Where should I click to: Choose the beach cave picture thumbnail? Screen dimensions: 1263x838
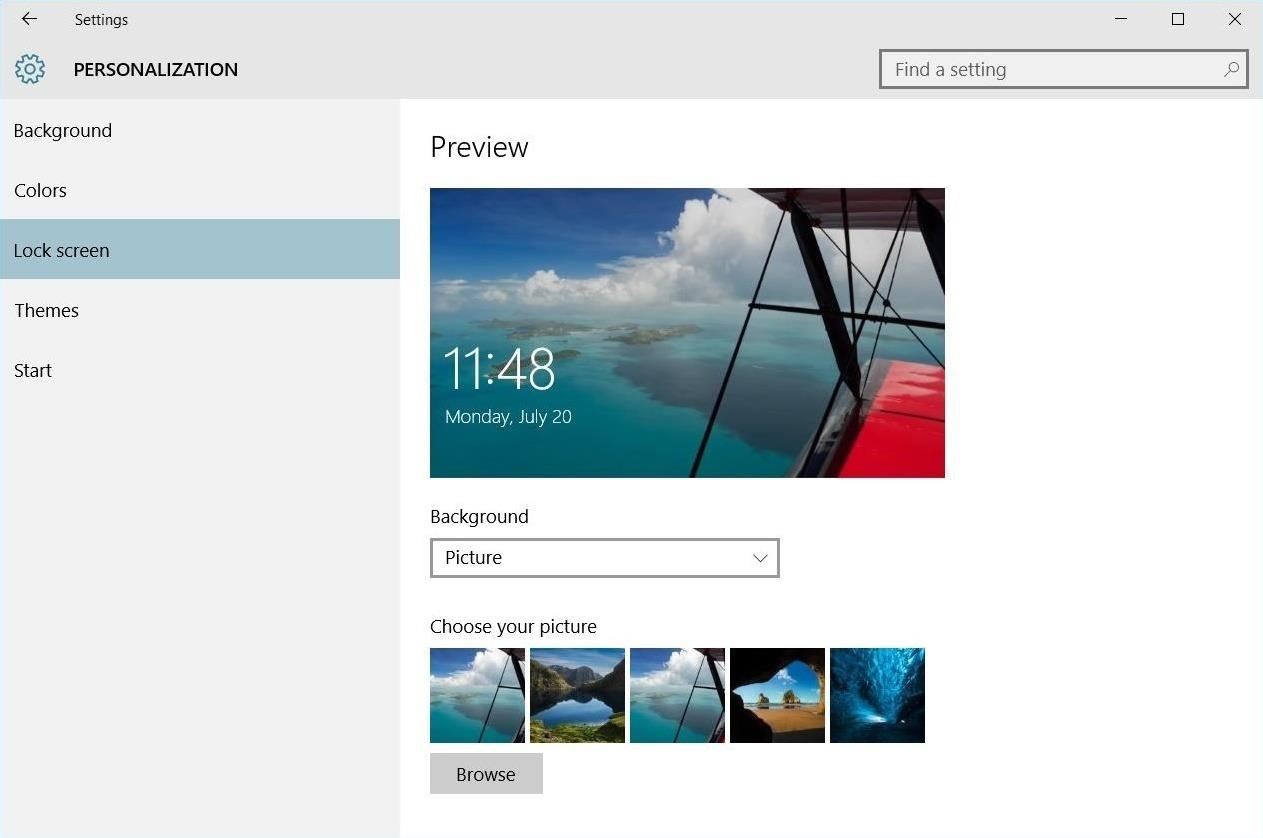[777, 695]
